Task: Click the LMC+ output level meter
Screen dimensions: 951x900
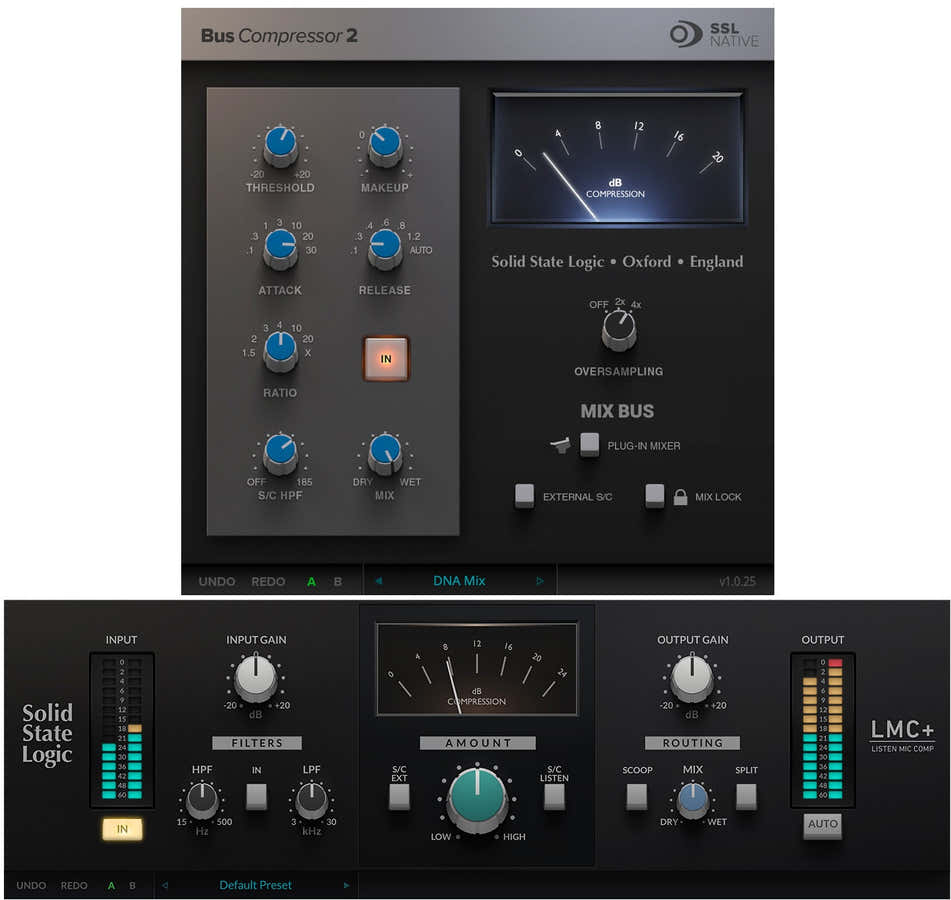Action: pyautogui.click(x=823, y=730)
